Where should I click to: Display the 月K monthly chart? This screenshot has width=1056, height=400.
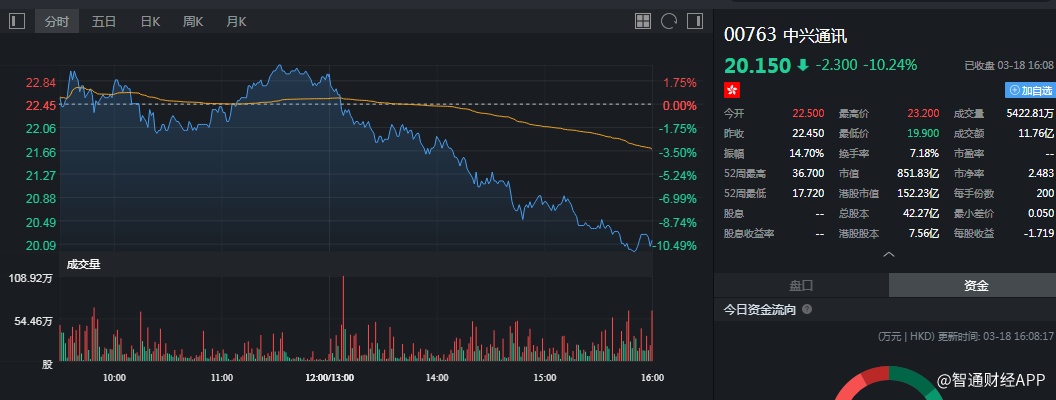(236, 21)
